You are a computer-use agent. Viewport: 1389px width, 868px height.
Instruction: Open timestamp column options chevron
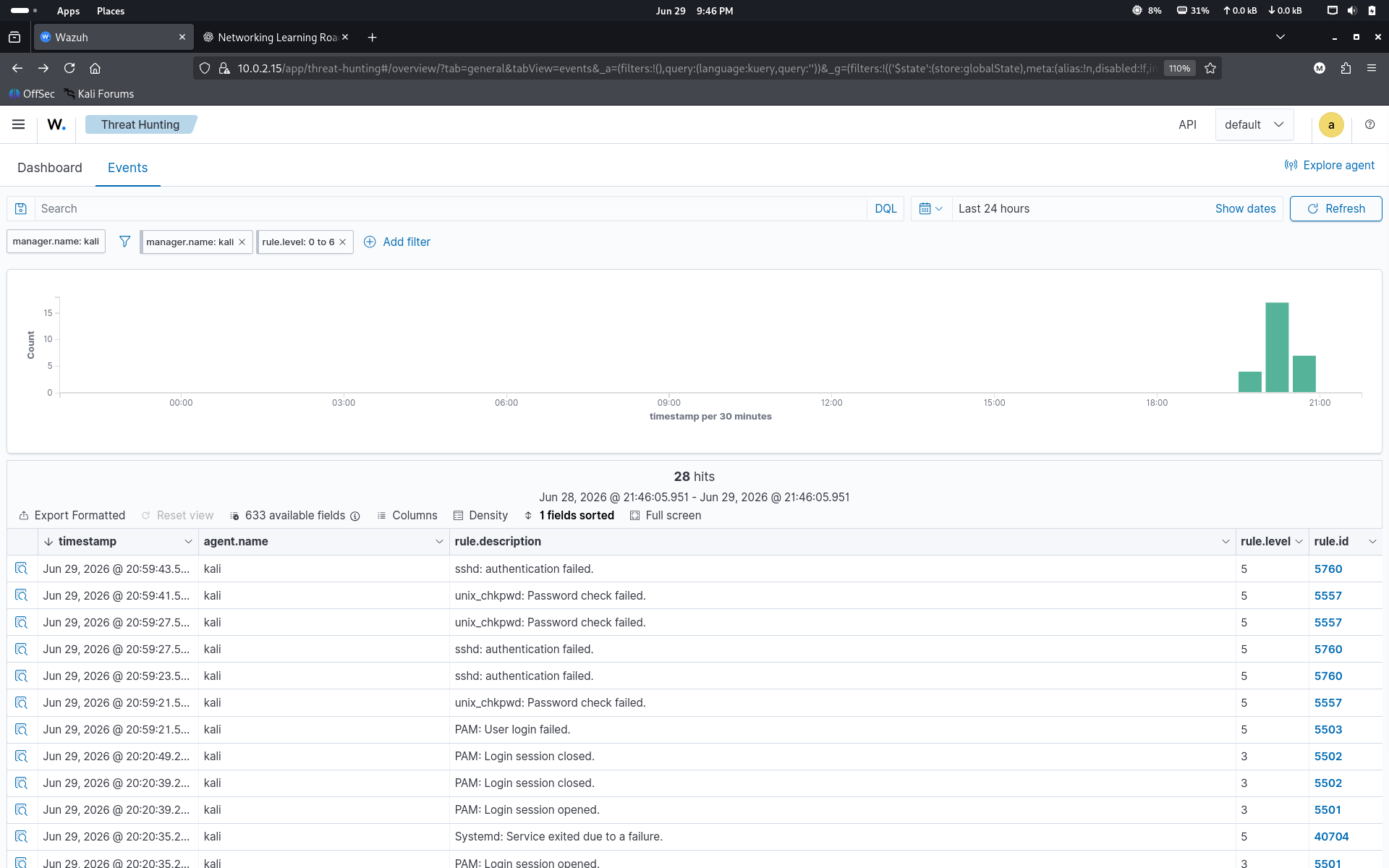click(x=188, y=542)
